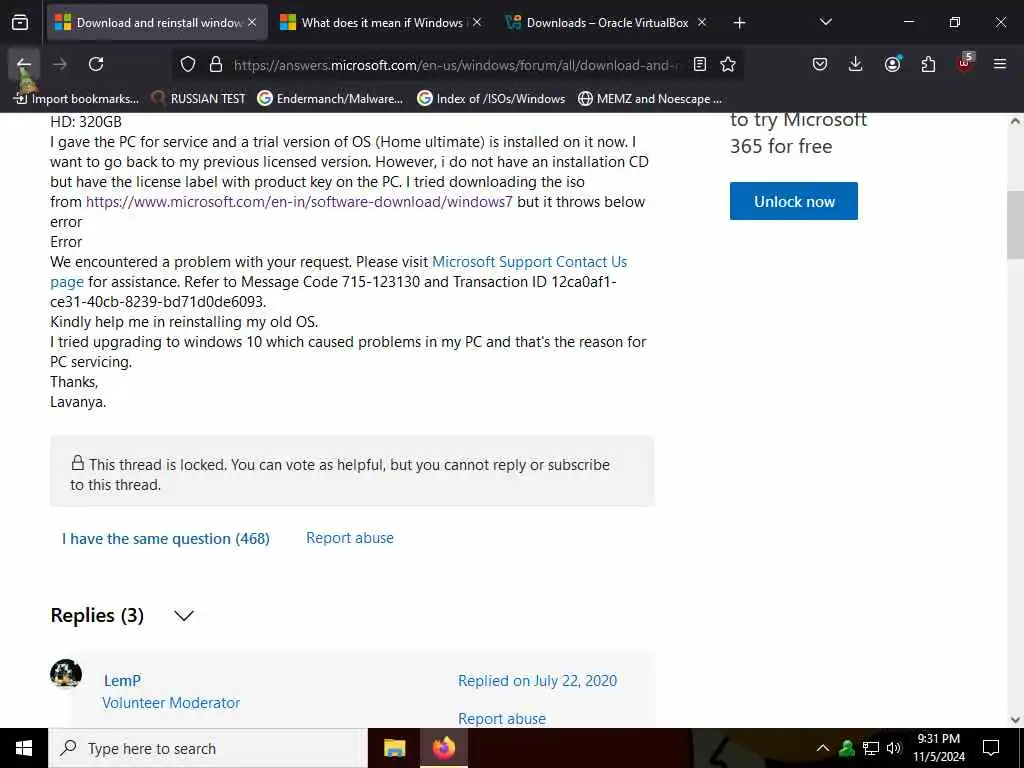Click scrollbar down arrow
This screenshot has height=768, width=1024.
1015,720
